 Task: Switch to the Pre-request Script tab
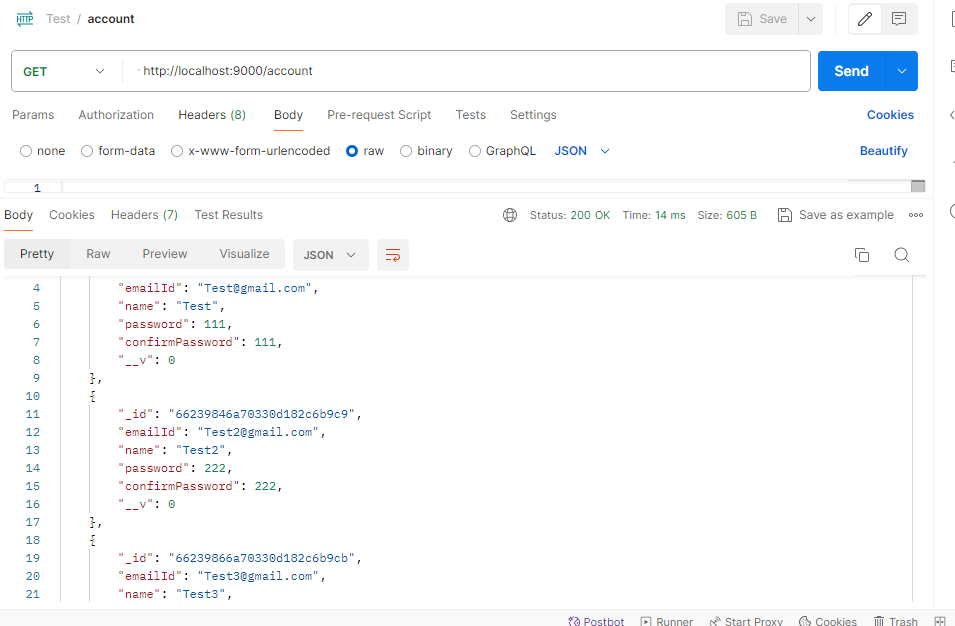[379, 115]
